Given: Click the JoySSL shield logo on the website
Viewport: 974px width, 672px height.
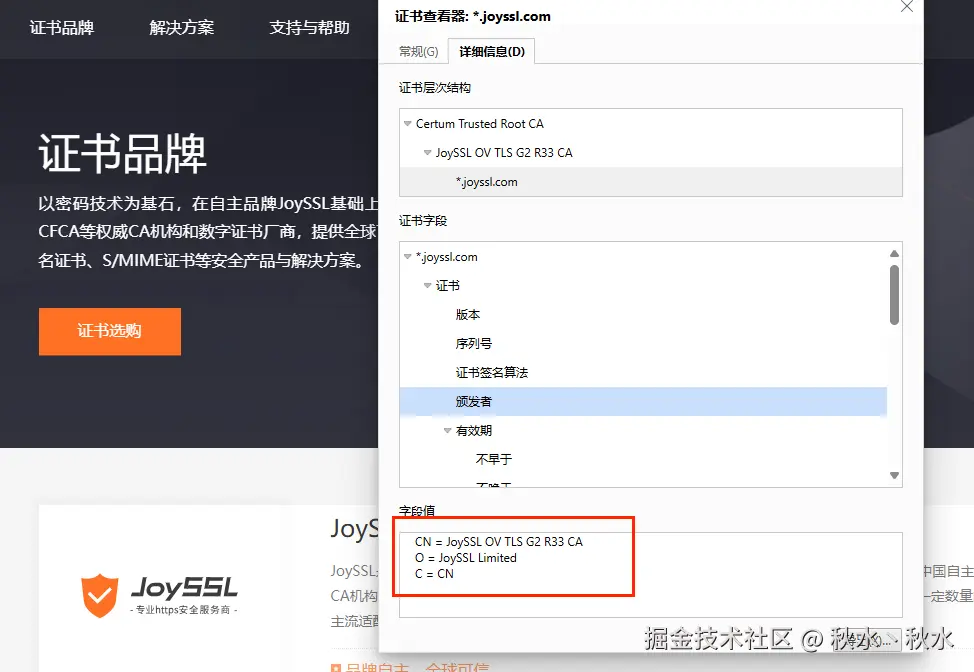Looking at the screenshot, I should 99,595.
